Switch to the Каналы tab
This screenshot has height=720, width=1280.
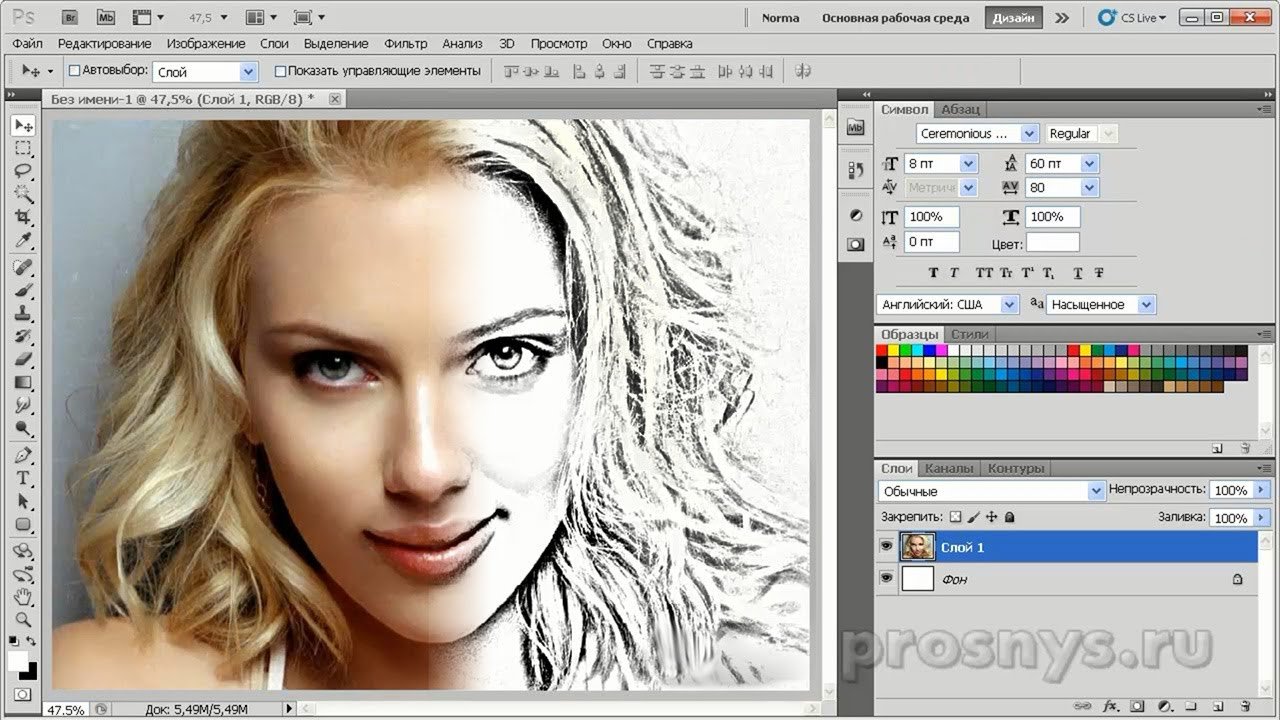(948, 468)
